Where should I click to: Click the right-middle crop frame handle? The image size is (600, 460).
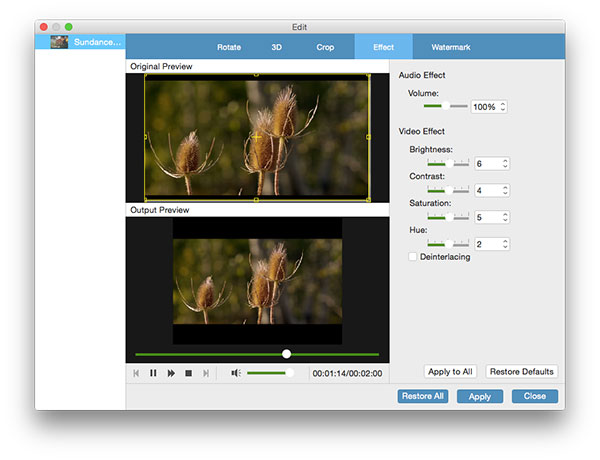tap(368, 137)
